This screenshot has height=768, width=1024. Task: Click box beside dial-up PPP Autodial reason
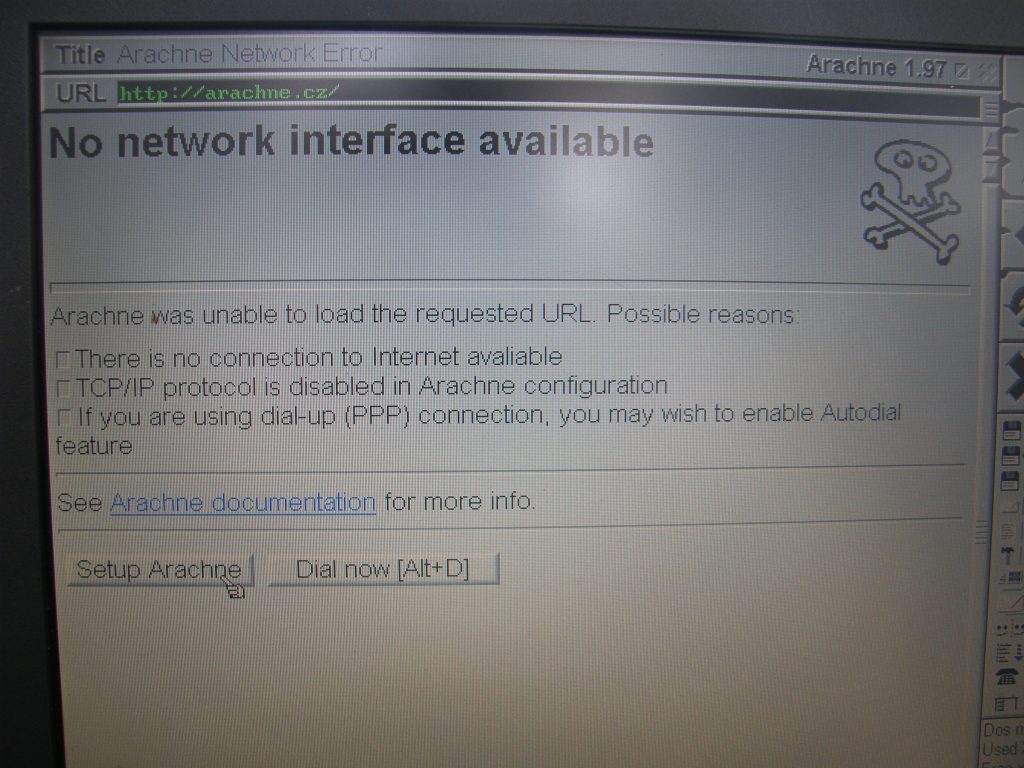[64, 418]
